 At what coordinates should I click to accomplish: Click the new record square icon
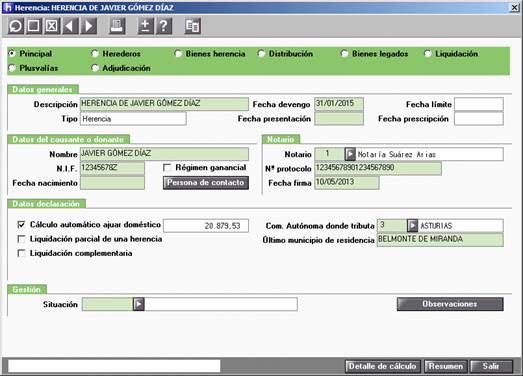point(34,26)
